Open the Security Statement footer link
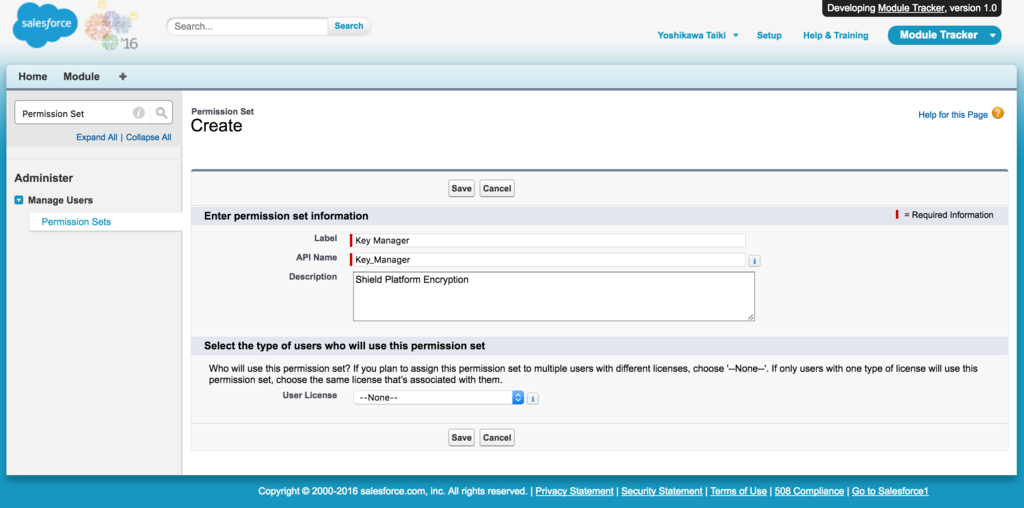Viewport: 1024px width, 508px height. click(662, 491)
